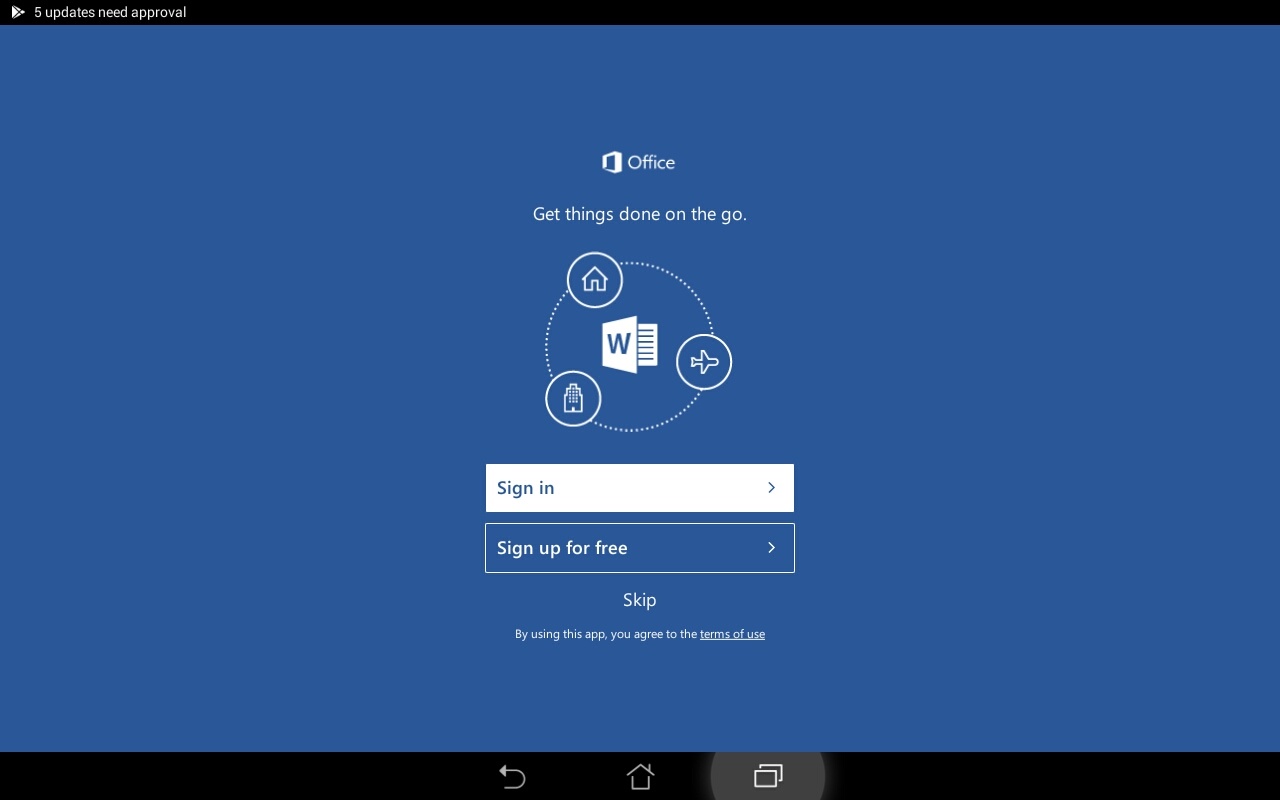Tap 'Get things done on the go.' text

(640, 214)
